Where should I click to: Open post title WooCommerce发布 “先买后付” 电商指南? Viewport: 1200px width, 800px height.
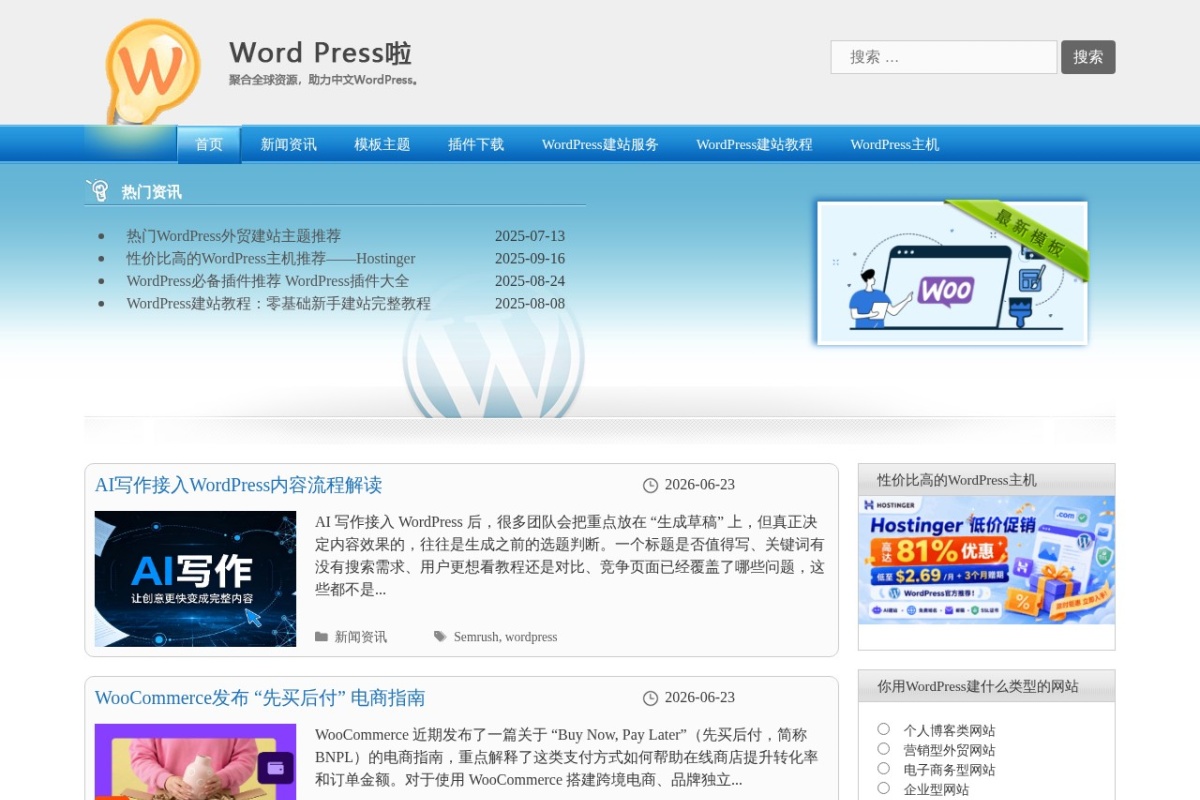(260, 698)
